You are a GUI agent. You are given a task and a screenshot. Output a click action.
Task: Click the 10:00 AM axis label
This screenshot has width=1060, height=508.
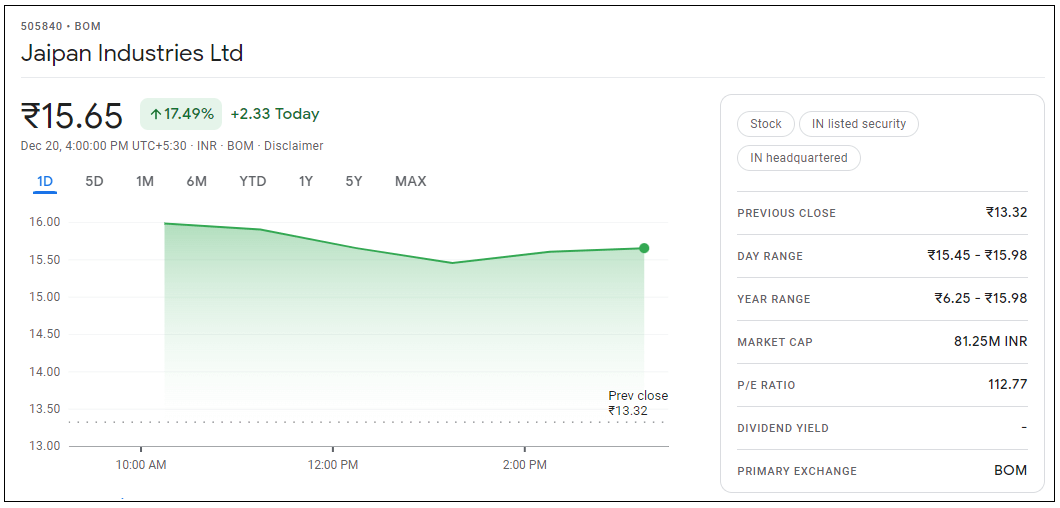point(141,465)
